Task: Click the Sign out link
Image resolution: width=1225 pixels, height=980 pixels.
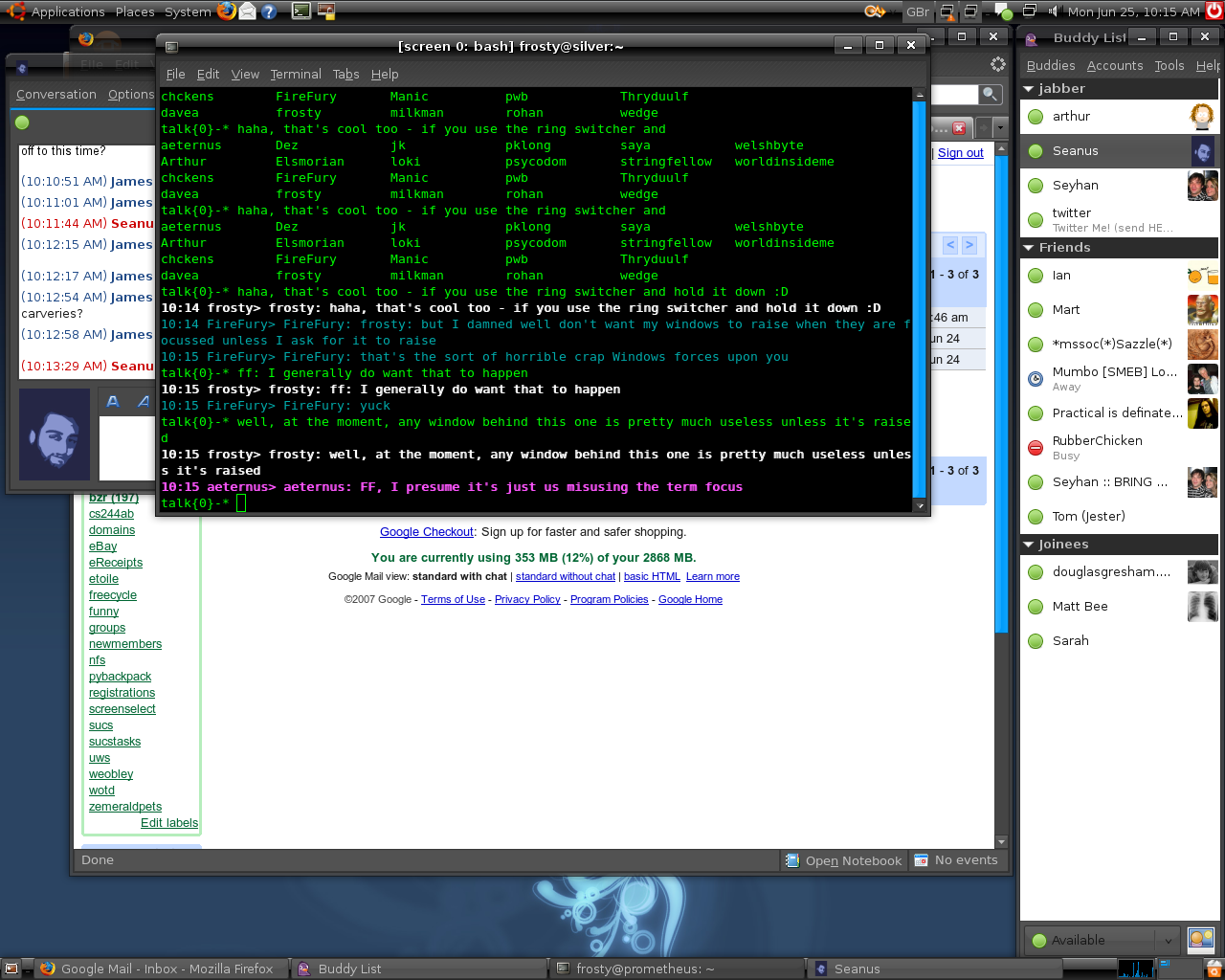Action: click(x=960, y=153)
